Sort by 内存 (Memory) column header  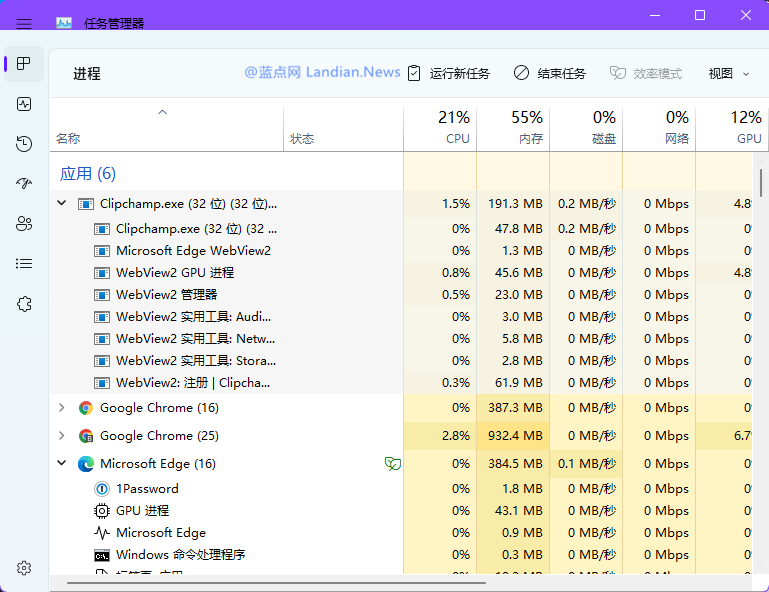click(513, 129)
